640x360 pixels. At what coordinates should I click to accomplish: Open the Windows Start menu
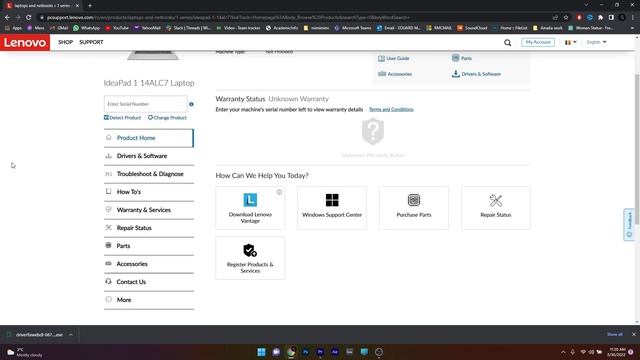tap(261, 352)
